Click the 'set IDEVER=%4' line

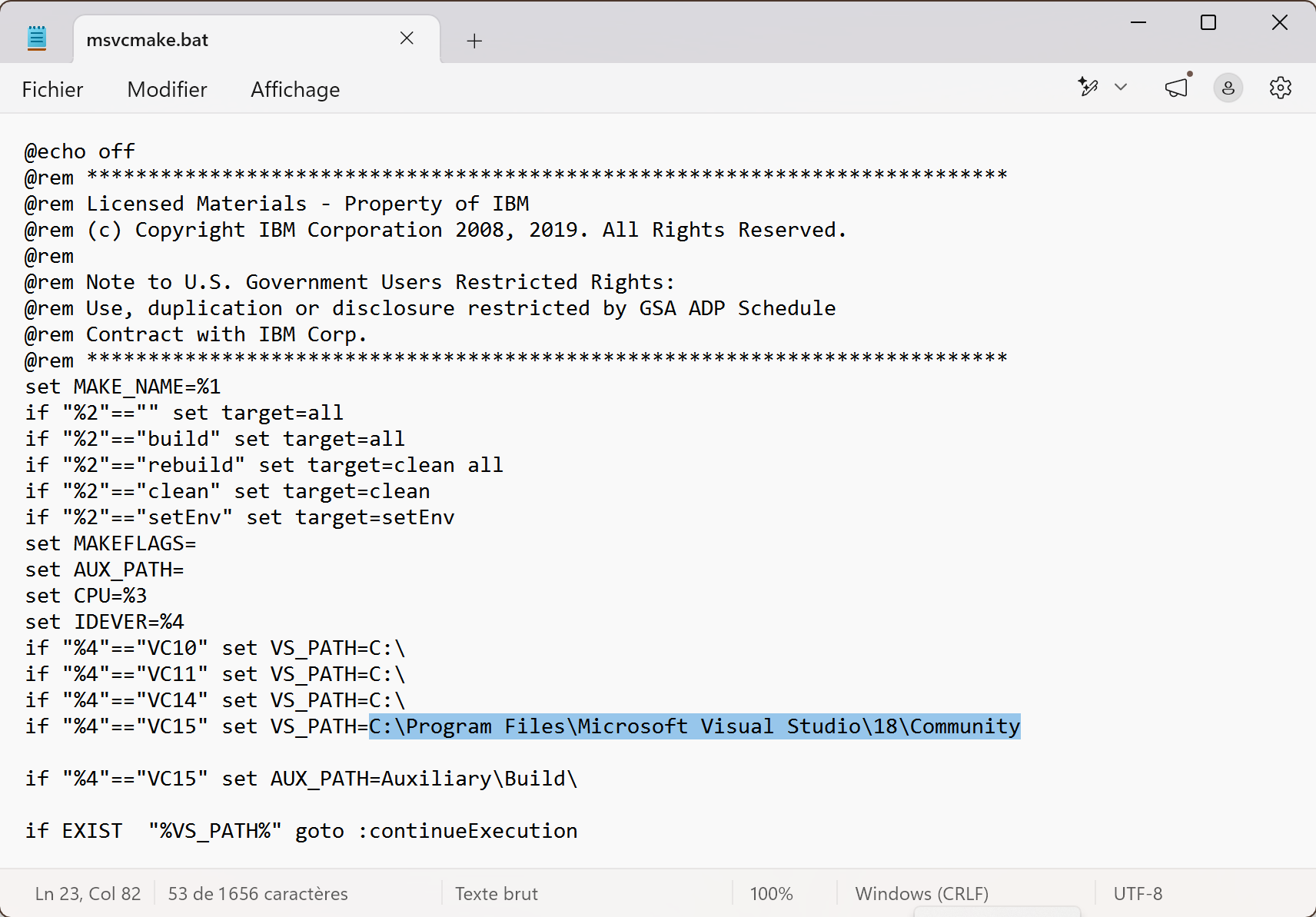105,622
